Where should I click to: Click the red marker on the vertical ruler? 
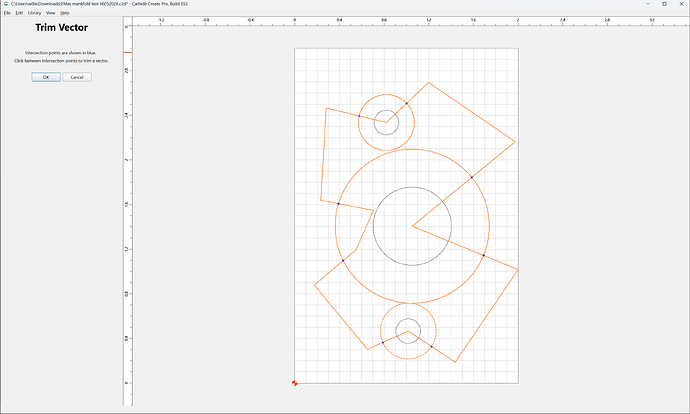tap(128, 52)
